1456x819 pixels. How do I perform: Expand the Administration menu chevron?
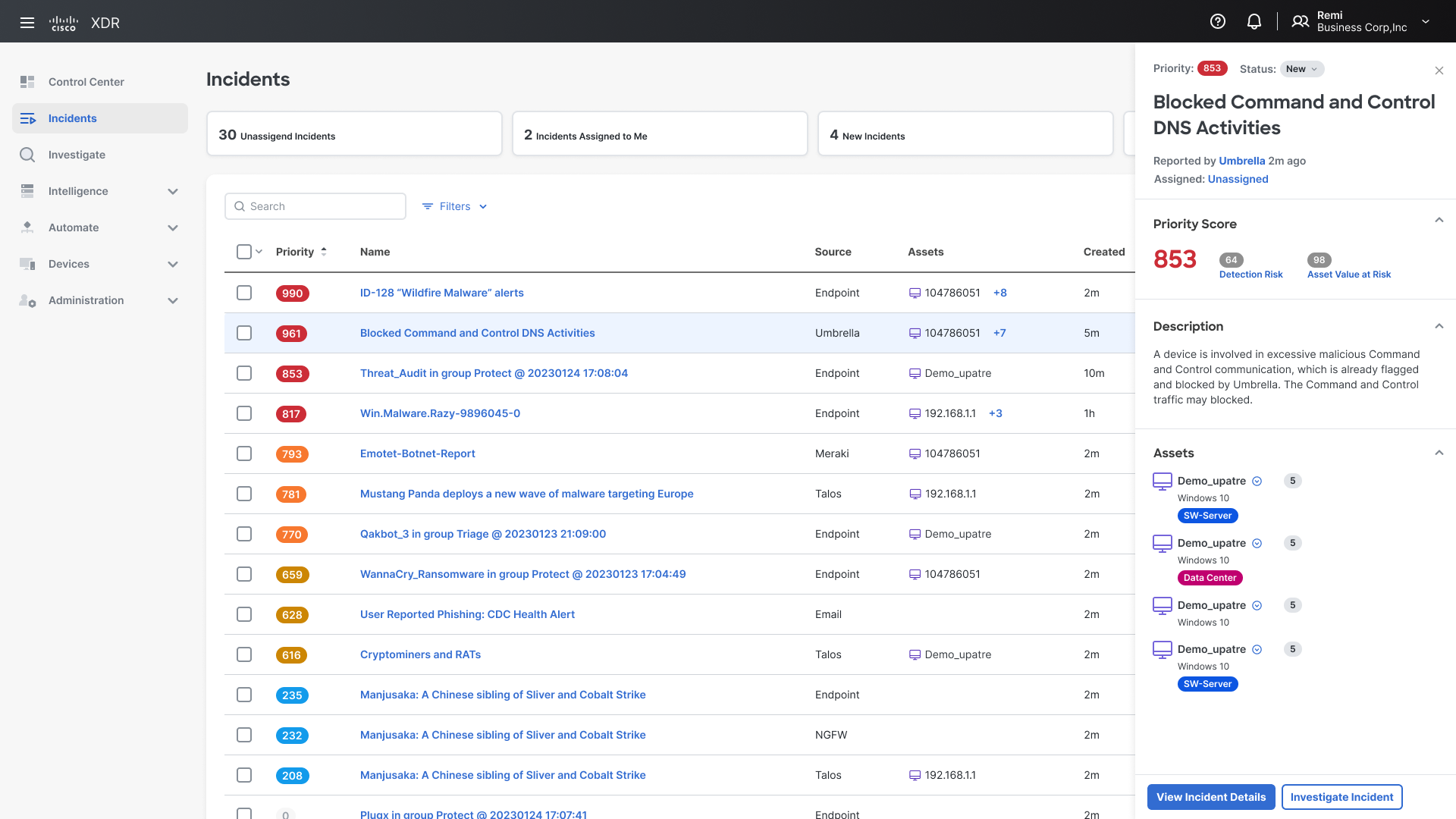pyautogui.click(x=173, y=300)
